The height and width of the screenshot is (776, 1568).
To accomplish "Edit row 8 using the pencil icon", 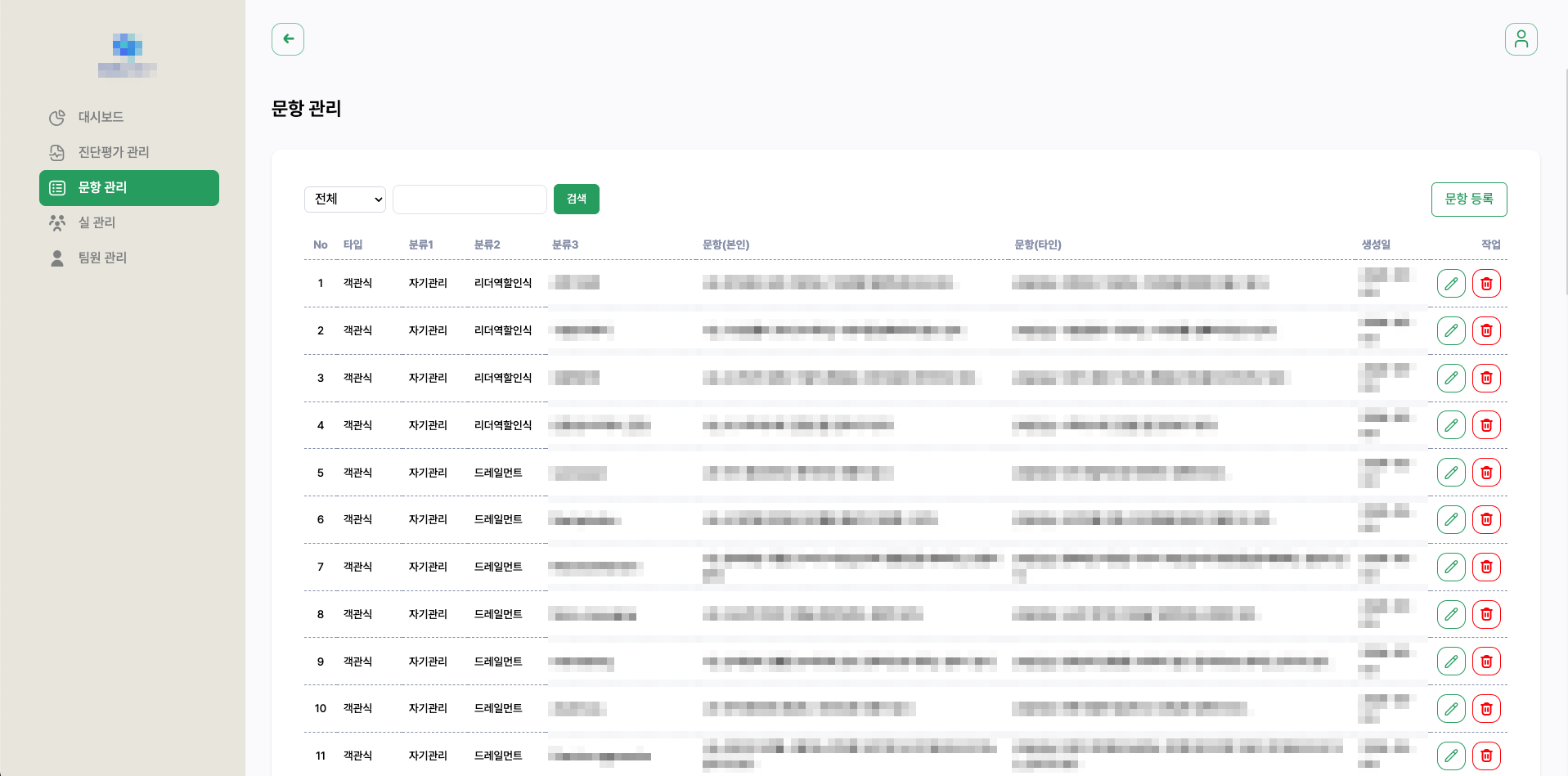I will click(x=1451, y=614).
